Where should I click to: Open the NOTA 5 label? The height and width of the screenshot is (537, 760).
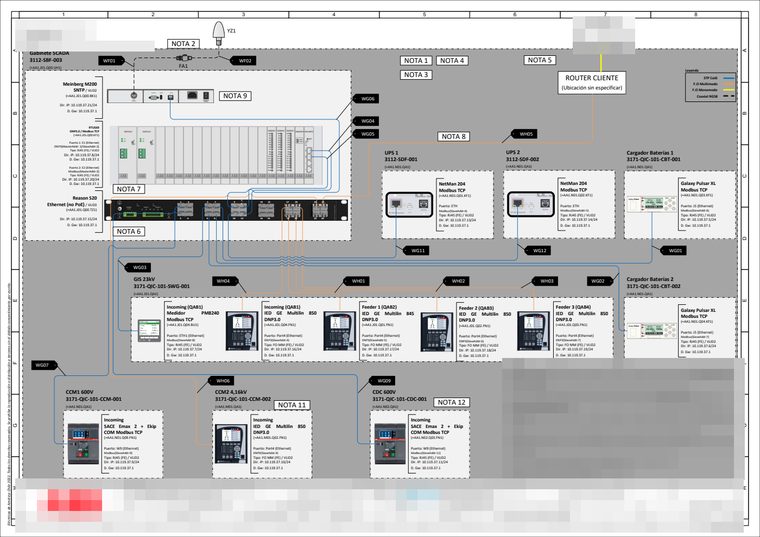click(x=539, y=60)
